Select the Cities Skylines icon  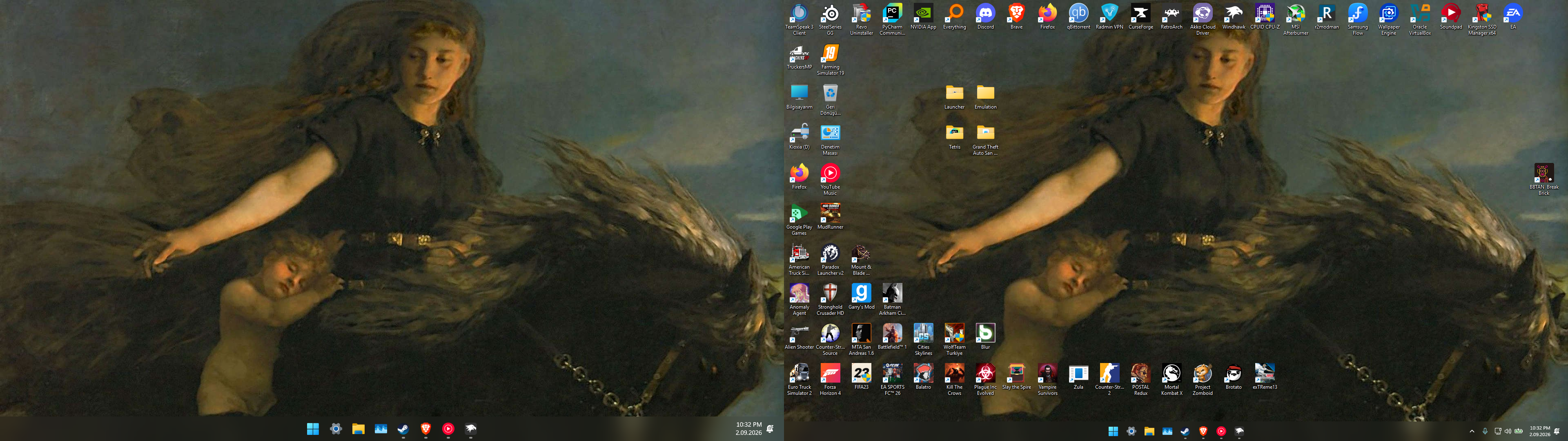(x=923, y=340)
